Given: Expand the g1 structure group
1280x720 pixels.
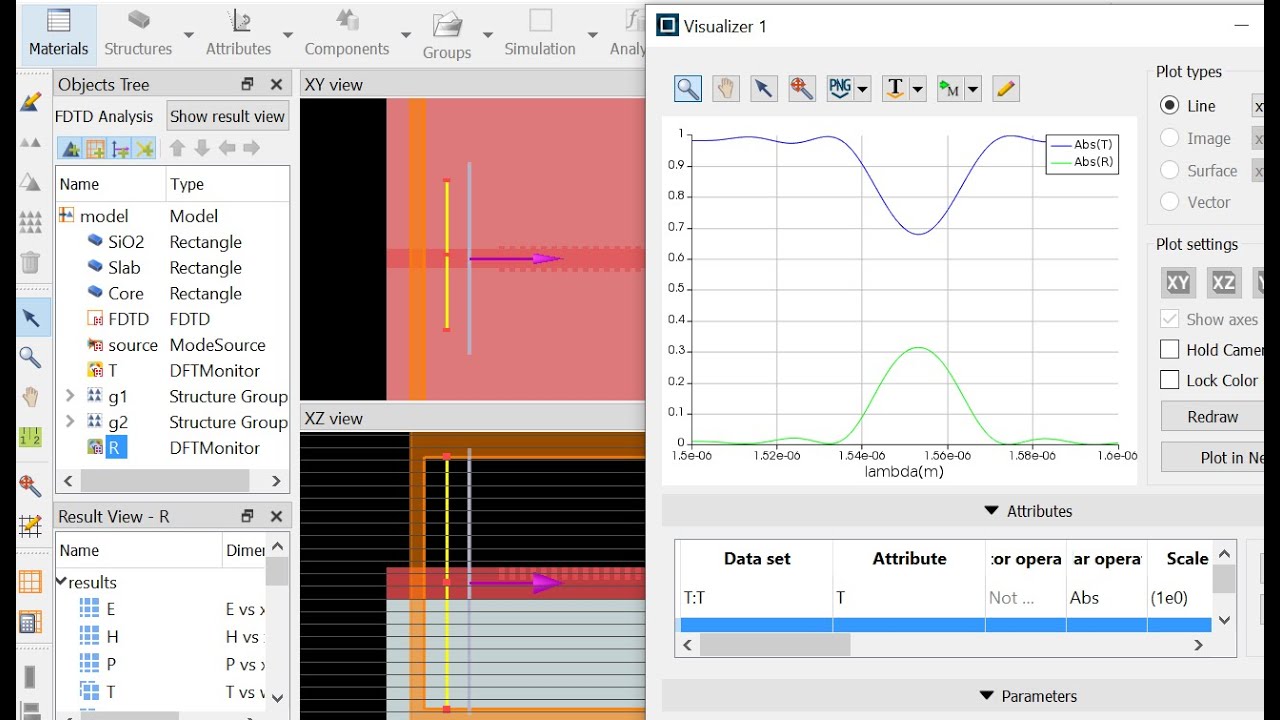Looking at the screenshot, I should [70, 396].
